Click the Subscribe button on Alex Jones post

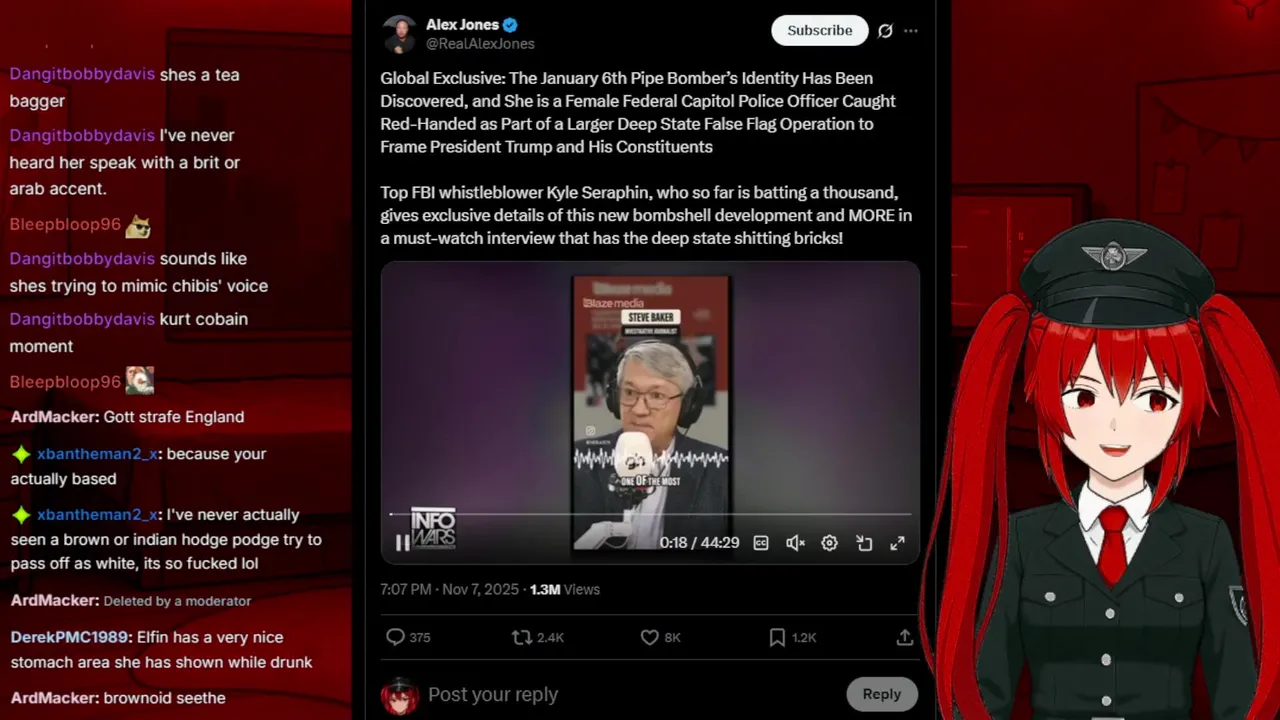point(819,30)
